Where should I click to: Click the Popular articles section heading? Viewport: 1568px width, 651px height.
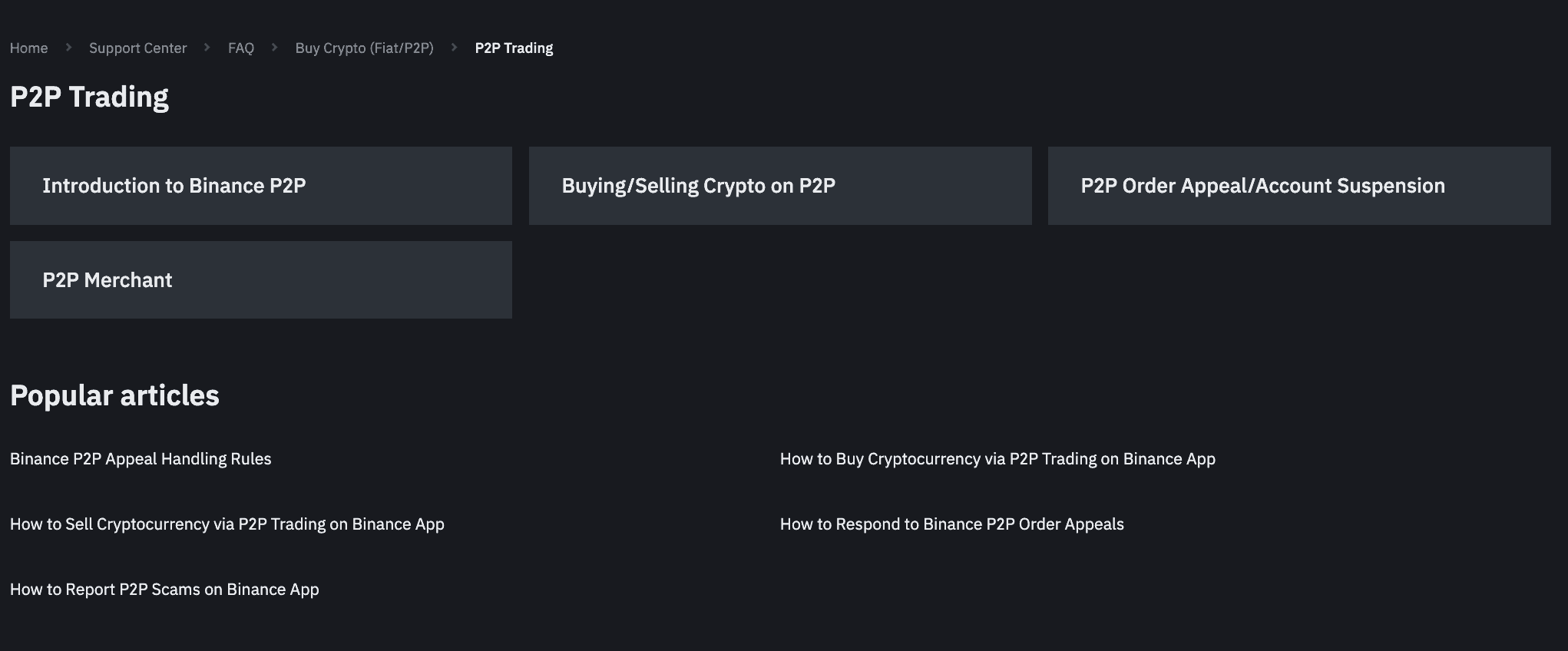point(114,395)
